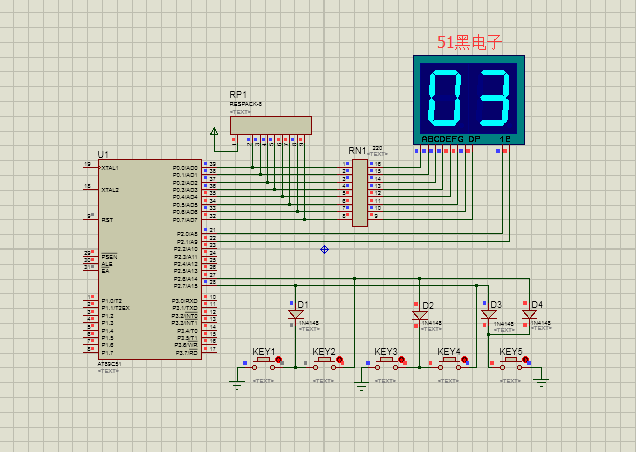Click the XTAL1 pin label on U1
636x452 pixels.
click(110, 168)
